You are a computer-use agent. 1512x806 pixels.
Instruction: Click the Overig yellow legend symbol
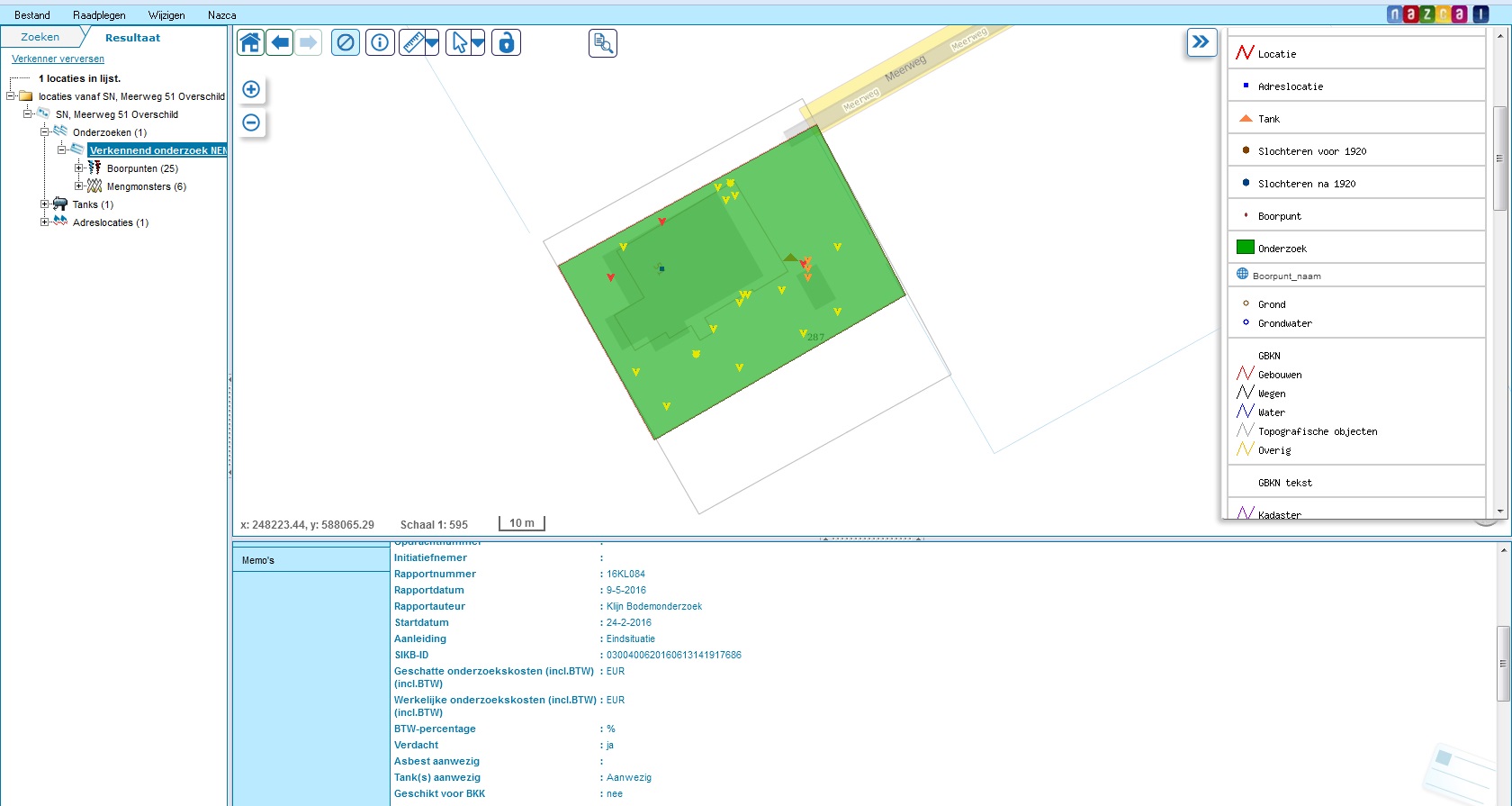point(1246,448)
